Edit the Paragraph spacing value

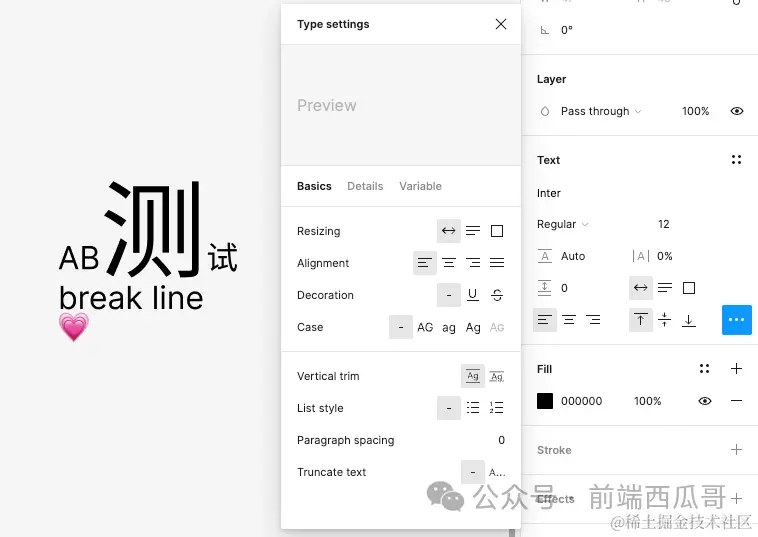tap(501, 440)
